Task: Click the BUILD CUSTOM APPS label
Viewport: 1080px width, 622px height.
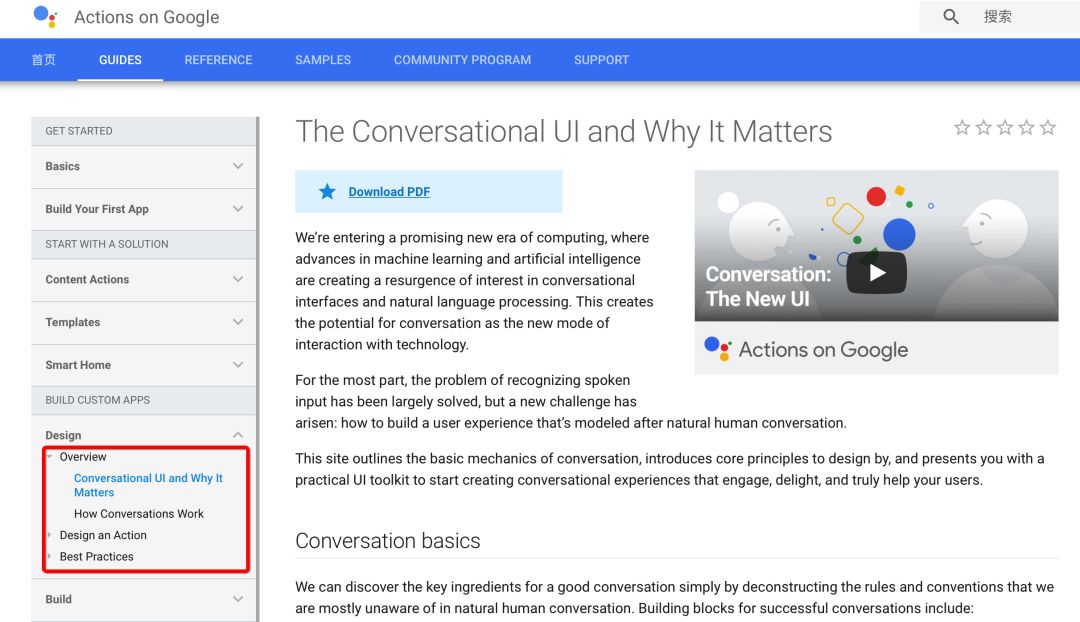Action: [97, 400]
